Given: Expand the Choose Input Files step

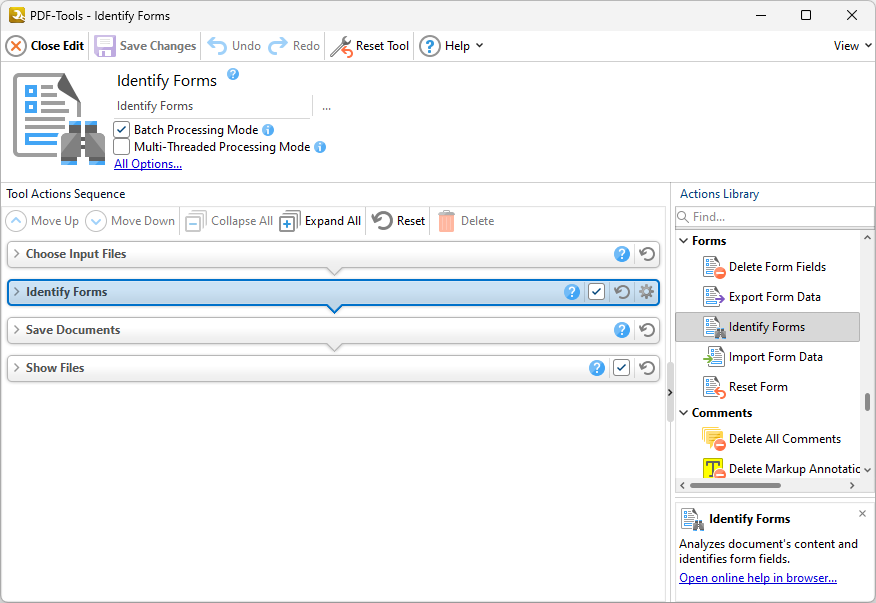Looking at the screenshot, I should (x=16, y=254).
